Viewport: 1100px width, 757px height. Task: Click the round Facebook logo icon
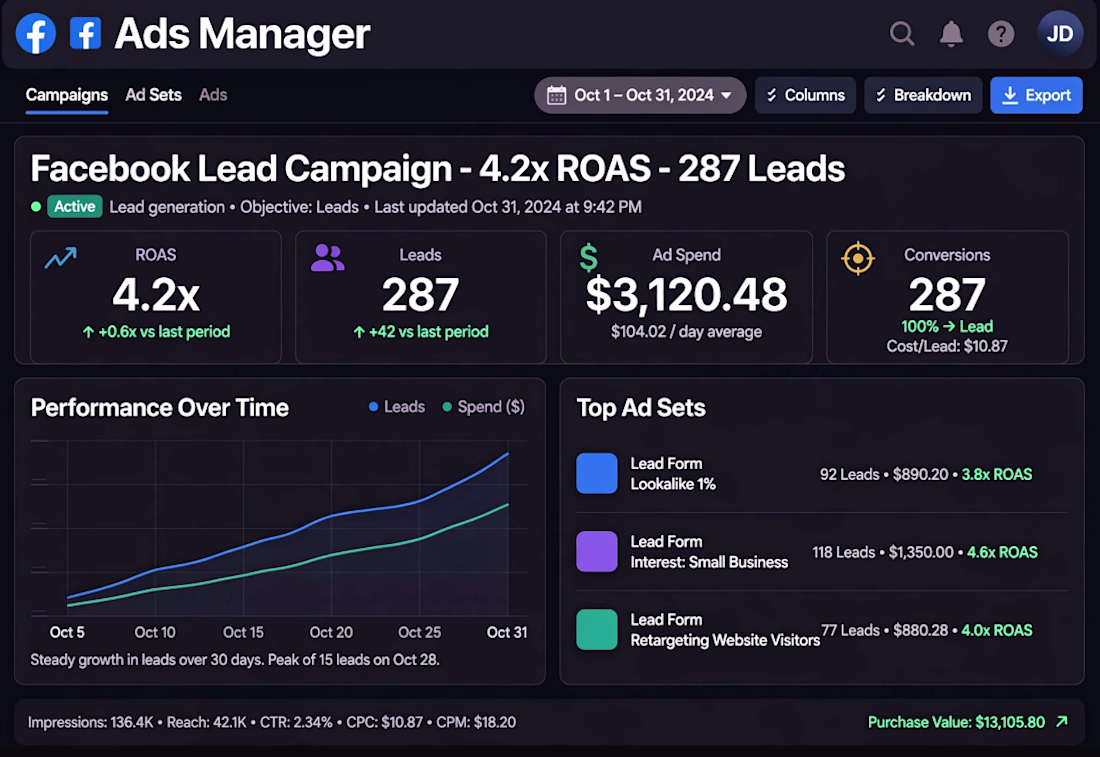tap(36, 33)
